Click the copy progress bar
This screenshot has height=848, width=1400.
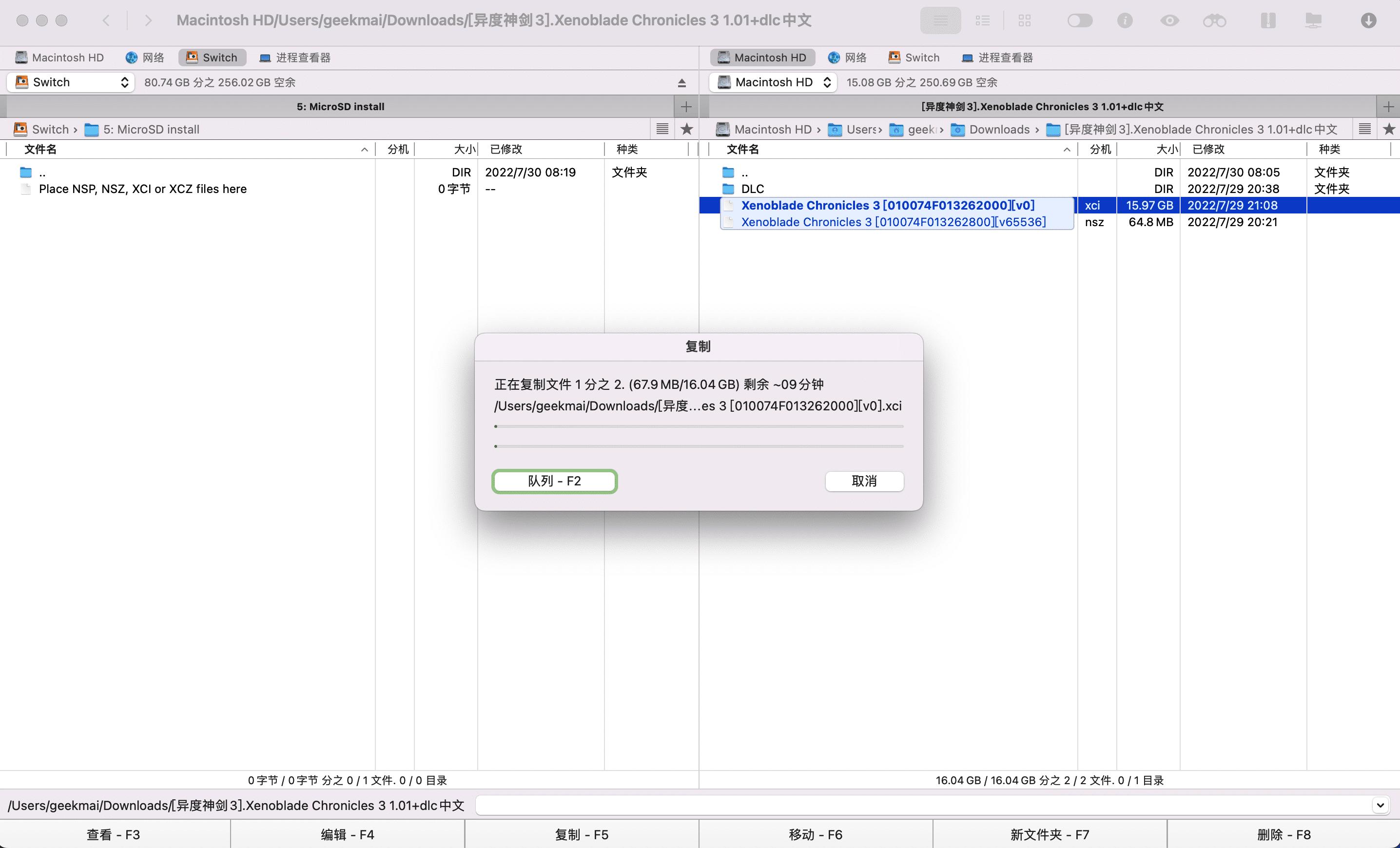pos(699,426)
